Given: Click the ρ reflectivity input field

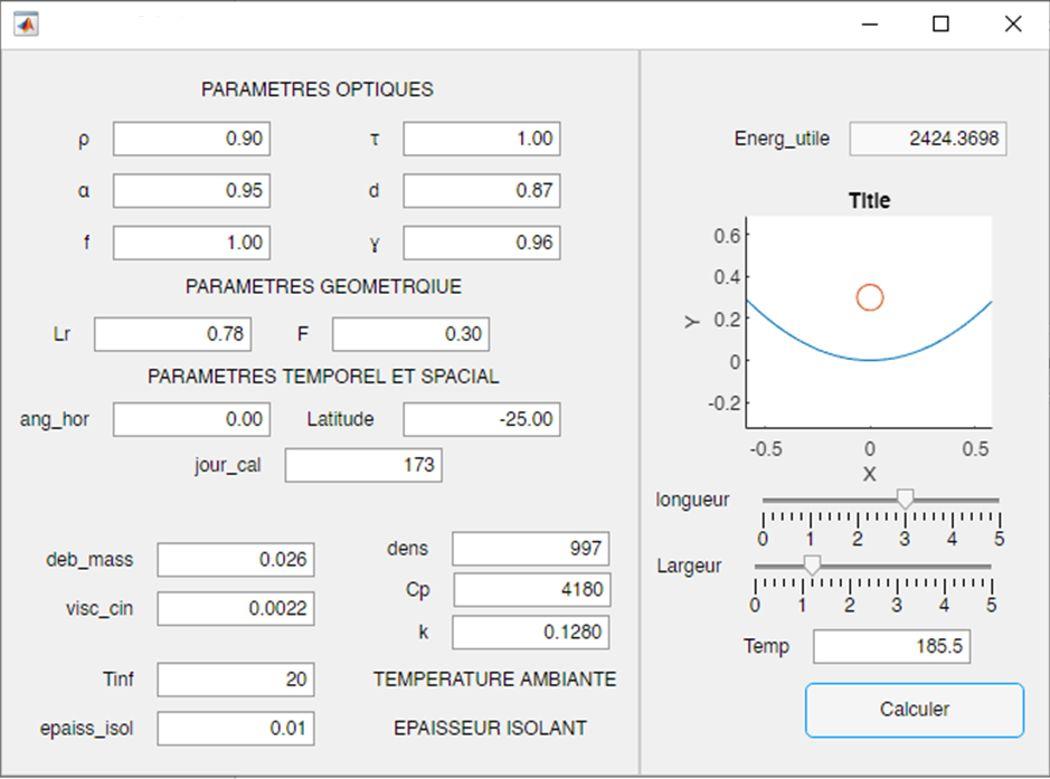Looking at the screenshot, I should click(x=192, y=139).
